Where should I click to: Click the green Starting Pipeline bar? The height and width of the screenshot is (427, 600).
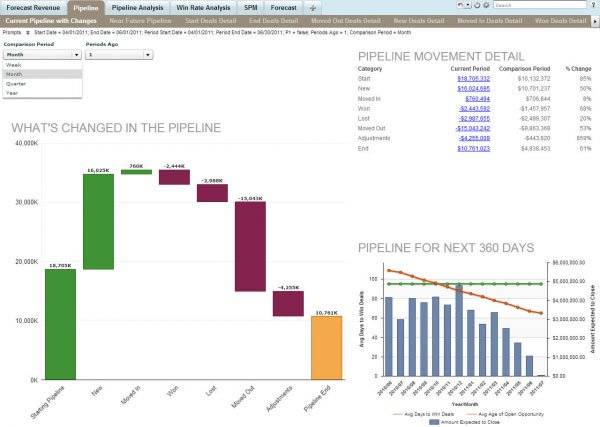tap(60, 323)
